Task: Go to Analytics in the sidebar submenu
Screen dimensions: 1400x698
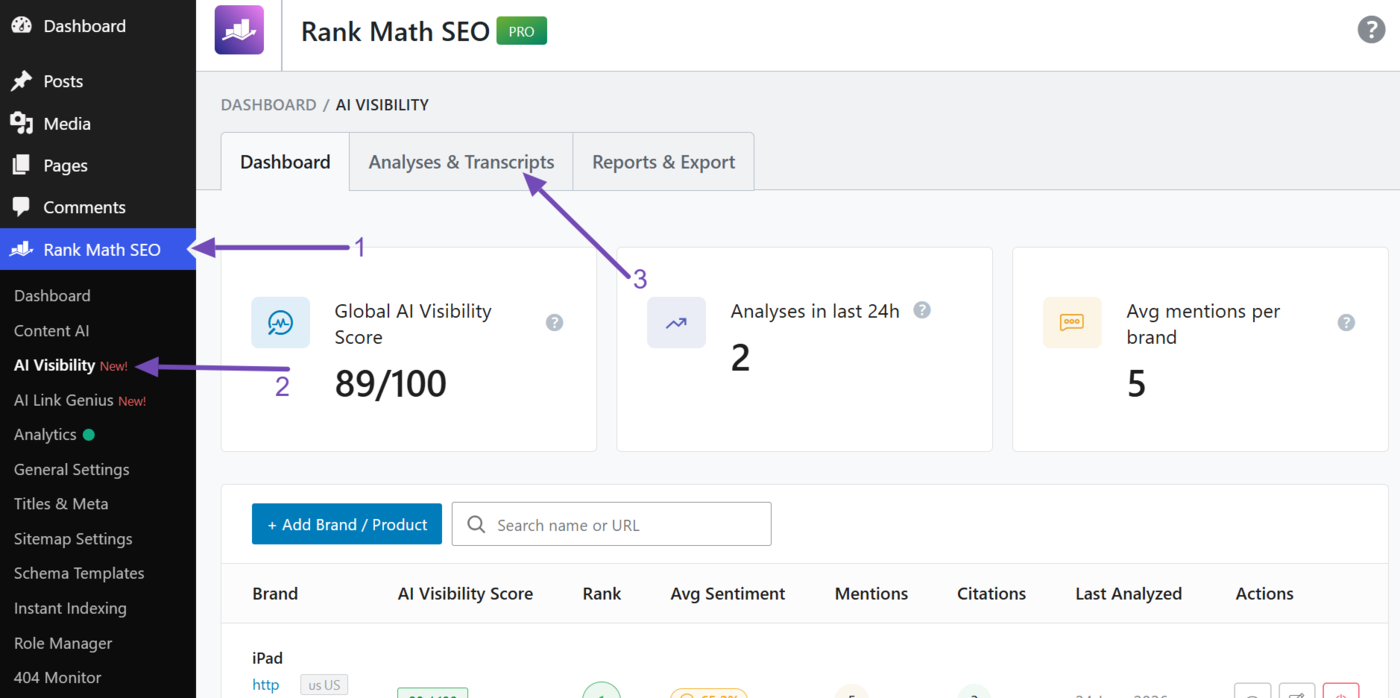Action: (x=45, y=435)
